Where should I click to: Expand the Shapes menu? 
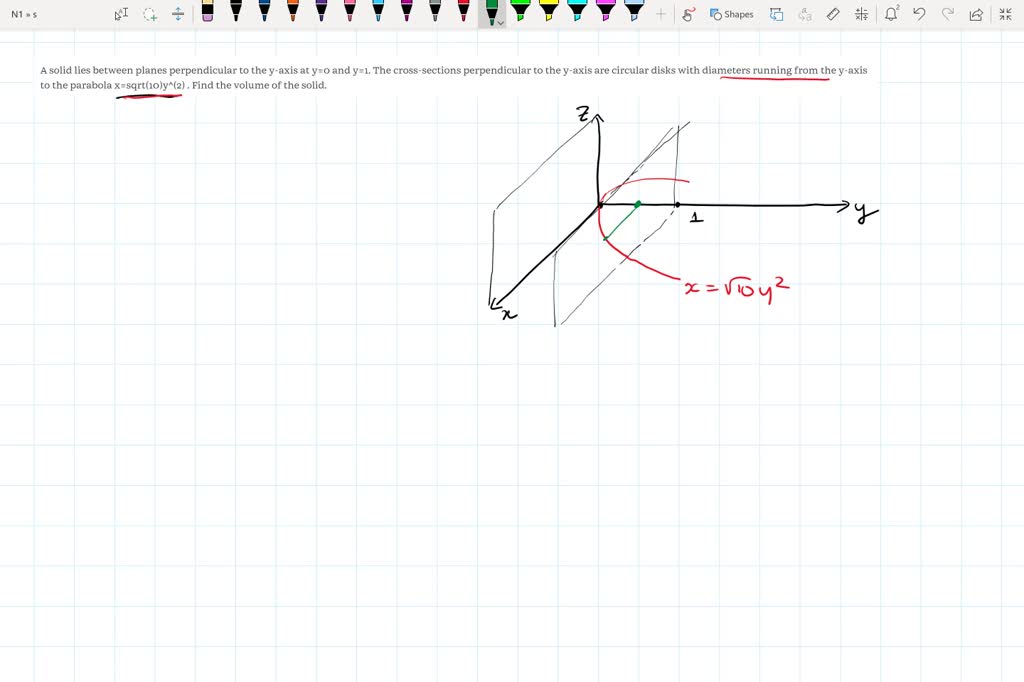(733, 14)
